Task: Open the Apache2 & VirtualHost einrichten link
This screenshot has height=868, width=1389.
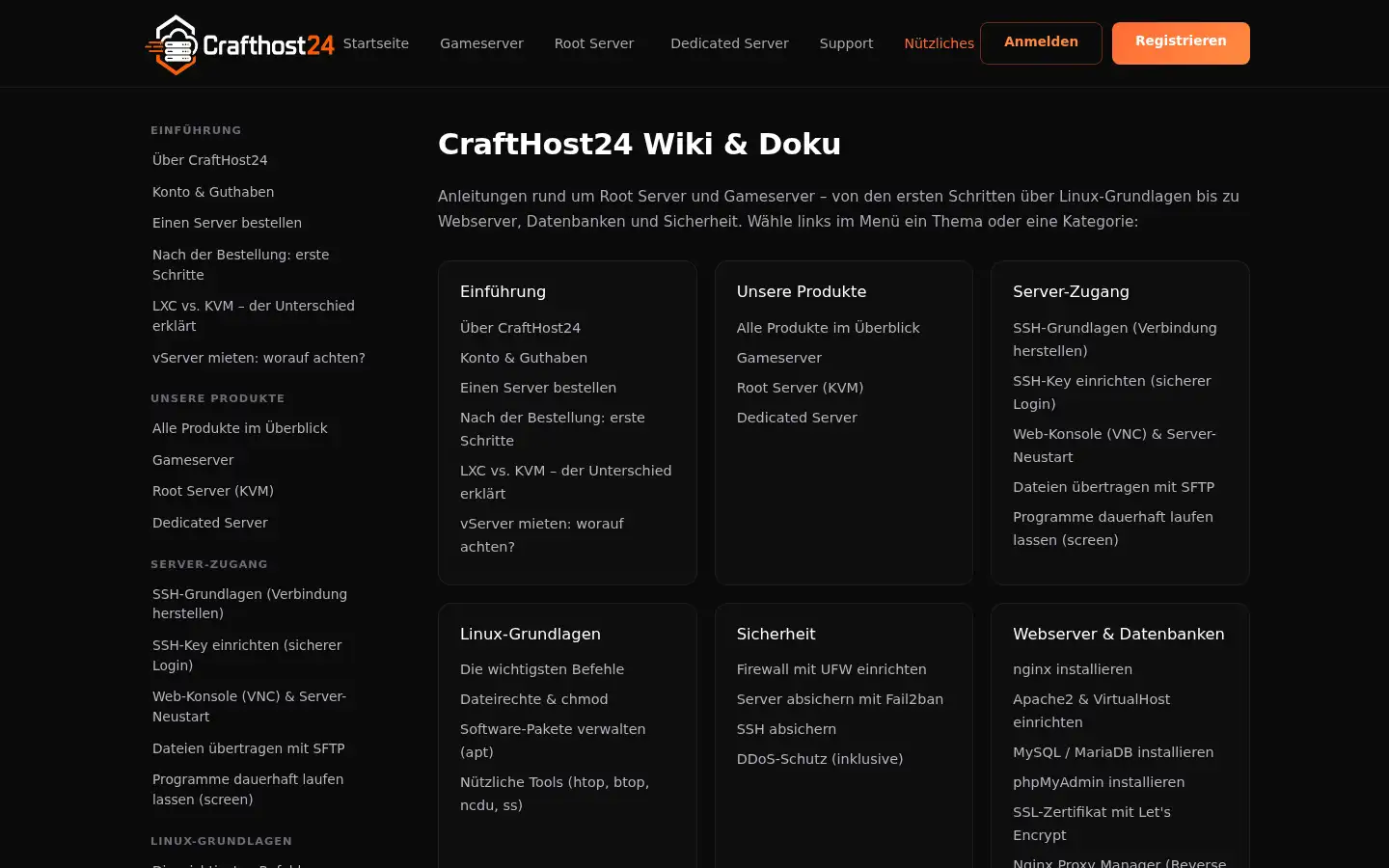Action: (1091, 711)
